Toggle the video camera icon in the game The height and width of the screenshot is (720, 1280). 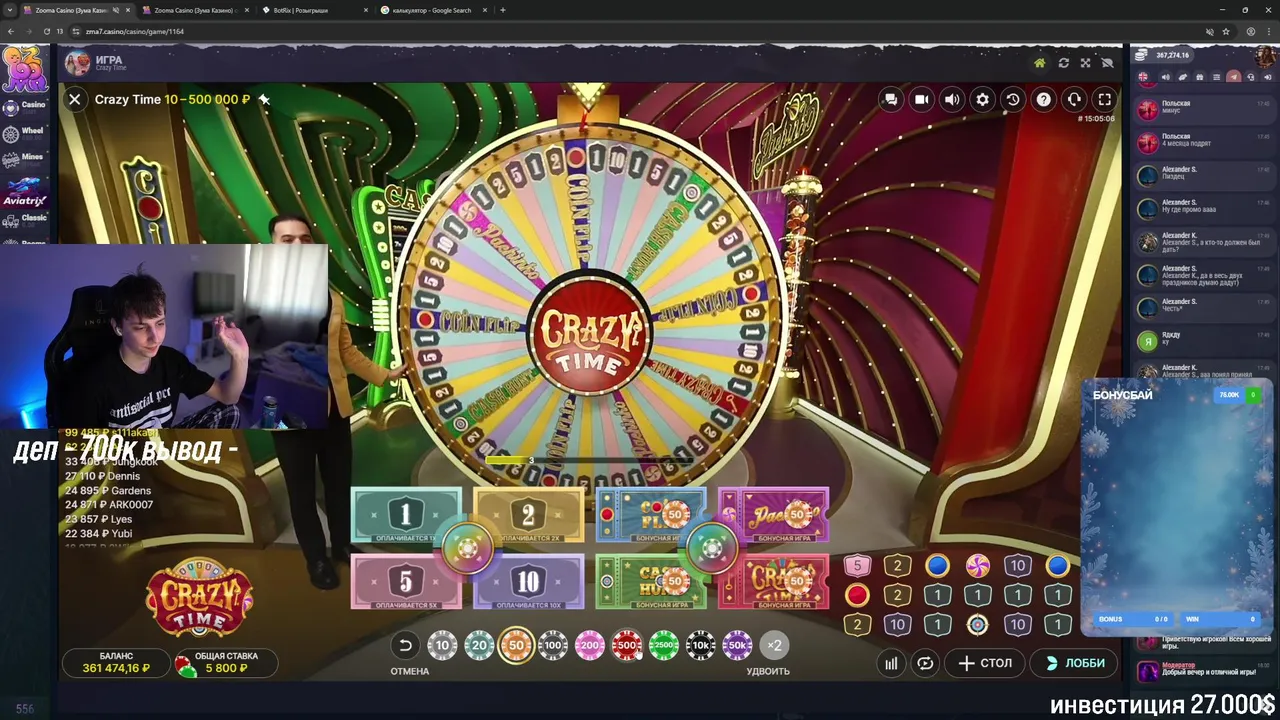coord(922,99)
